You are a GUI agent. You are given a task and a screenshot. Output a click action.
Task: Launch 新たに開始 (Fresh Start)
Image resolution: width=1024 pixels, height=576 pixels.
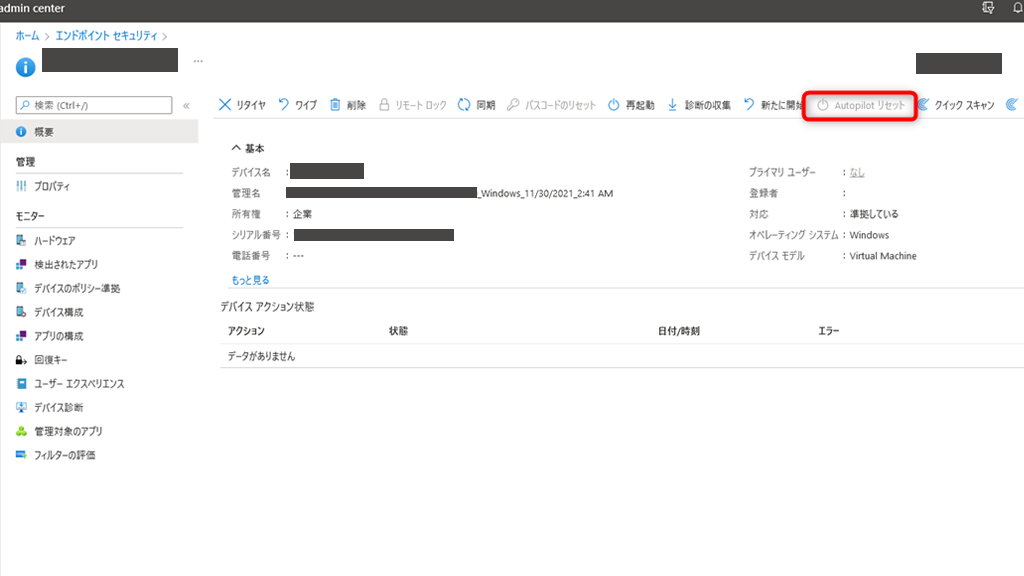(774, 103)
